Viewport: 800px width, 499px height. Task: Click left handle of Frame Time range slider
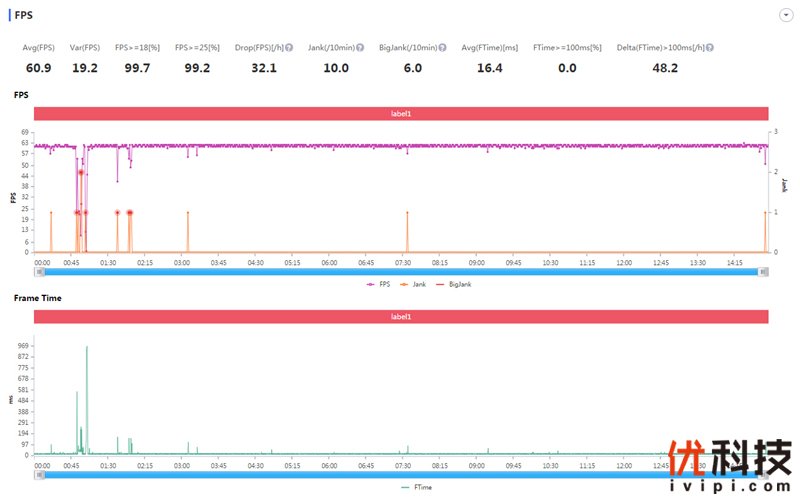pyautogui.click(x=38, y=474)
